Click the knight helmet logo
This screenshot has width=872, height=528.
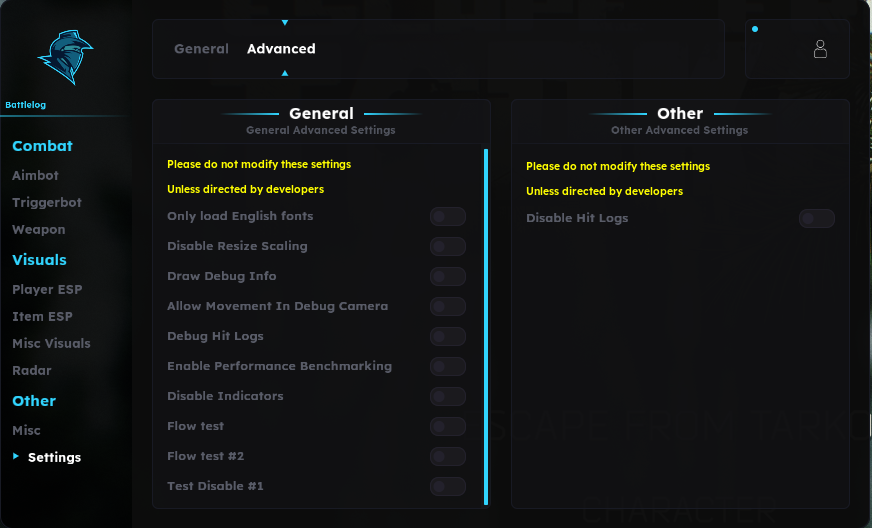click(x=65, y=57)
